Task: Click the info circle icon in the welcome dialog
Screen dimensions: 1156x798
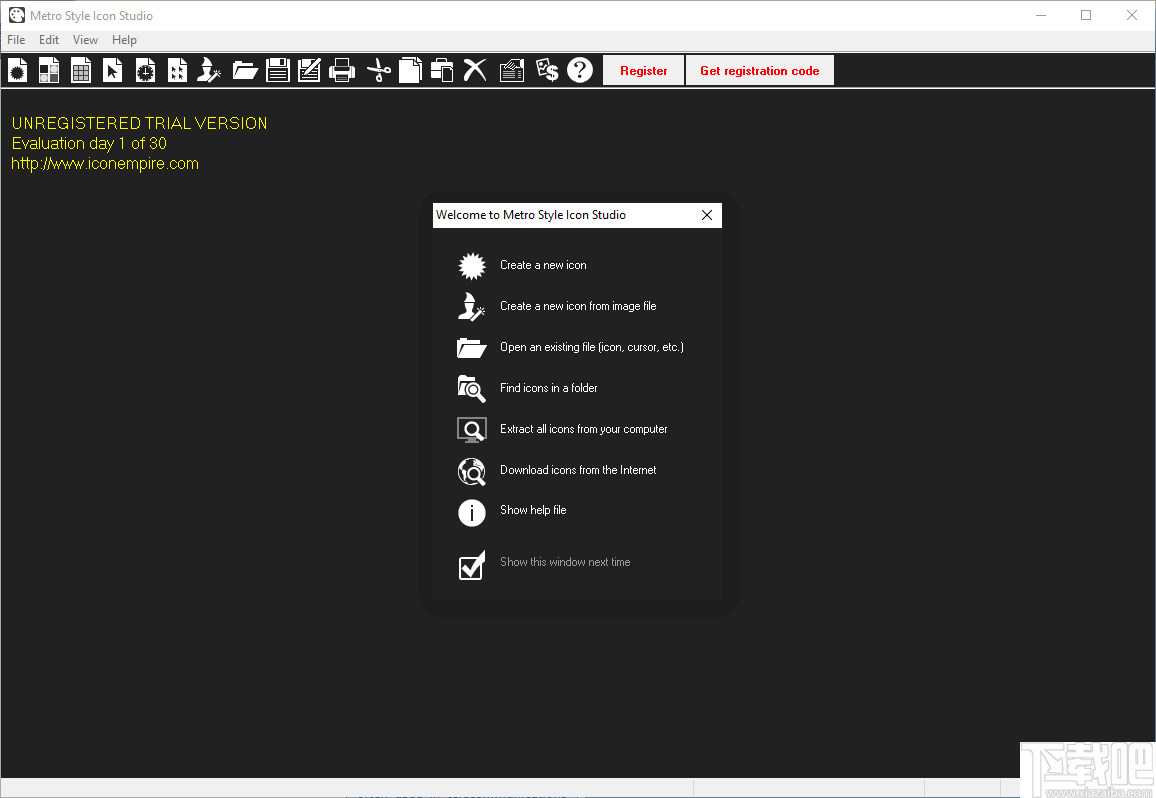Action: (472, 513)
